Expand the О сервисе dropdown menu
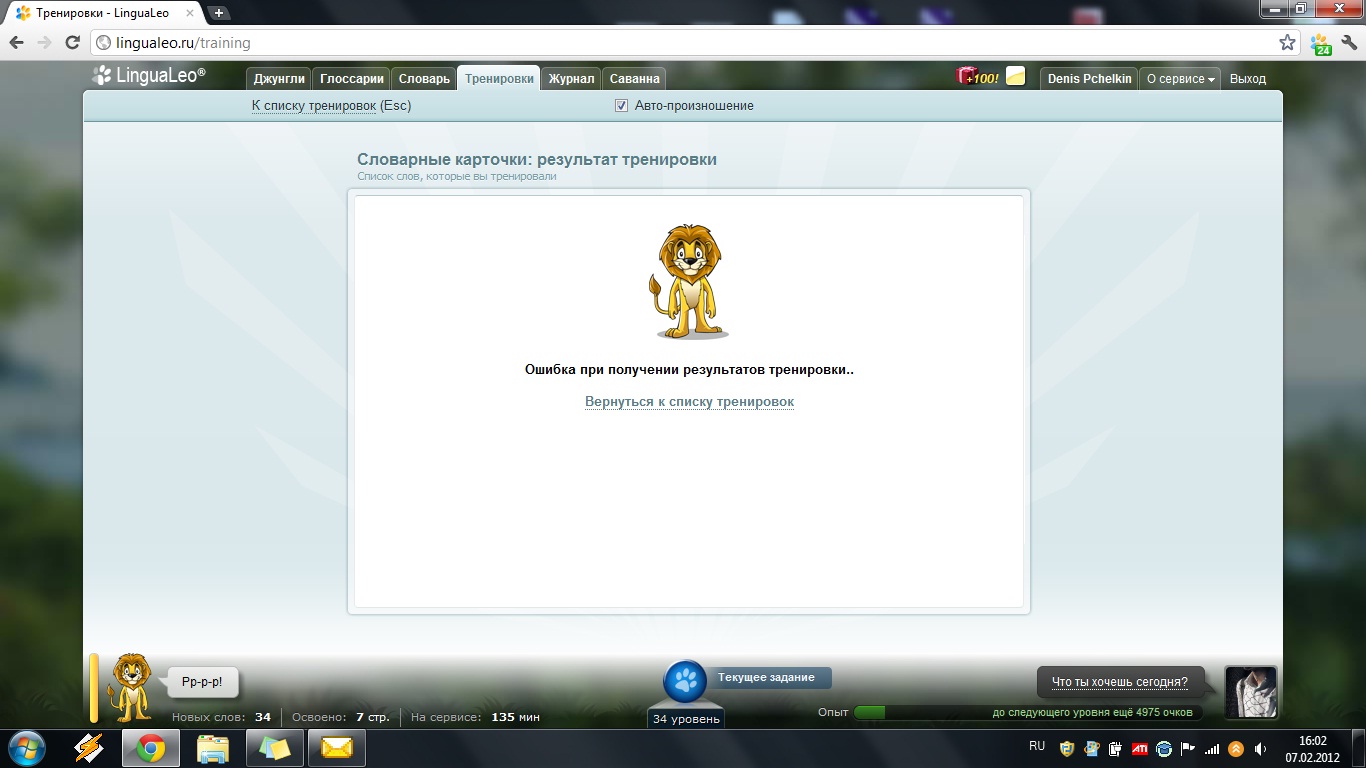This screenshot has height=768, width=1366. [1180, 78]
